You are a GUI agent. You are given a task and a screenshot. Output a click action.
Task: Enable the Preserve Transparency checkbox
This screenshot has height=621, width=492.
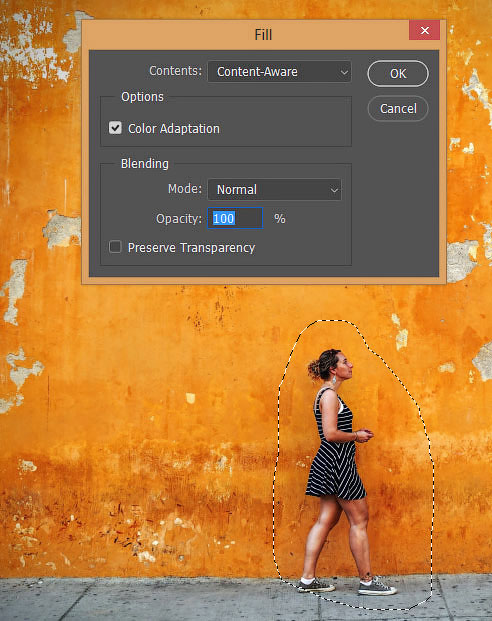pos(115,247)
